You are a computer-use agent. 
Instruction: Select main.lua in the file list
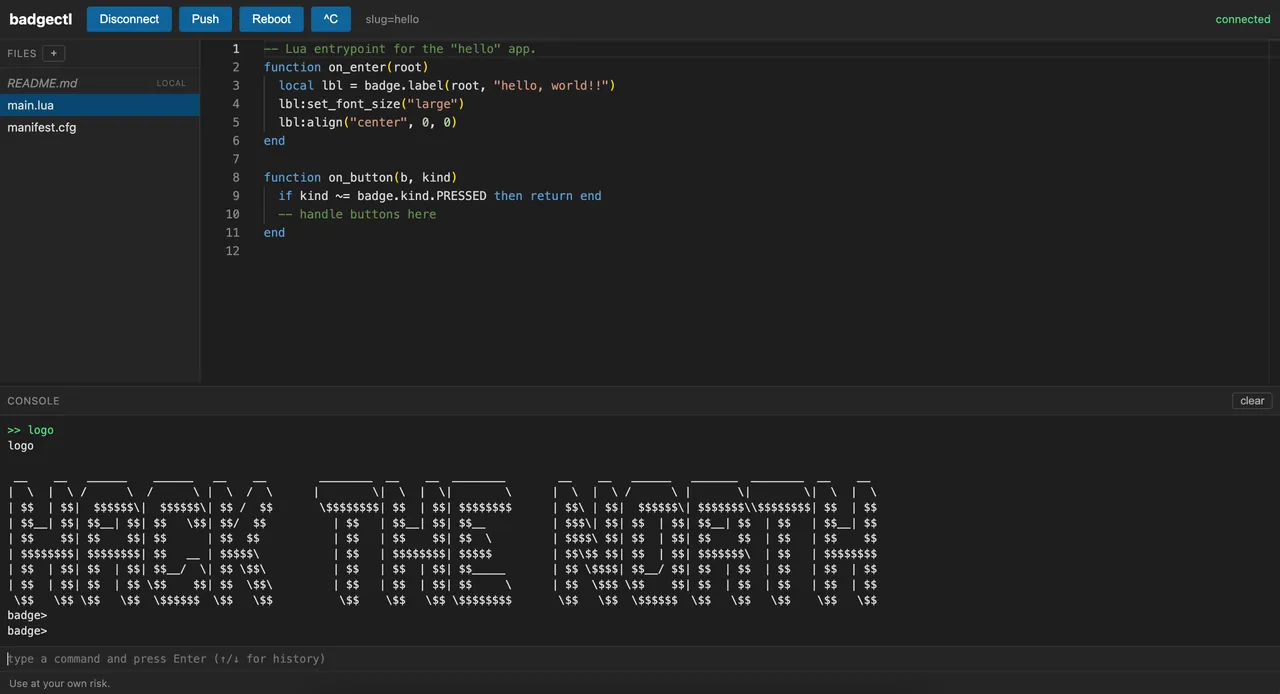(x=100, y=105)
